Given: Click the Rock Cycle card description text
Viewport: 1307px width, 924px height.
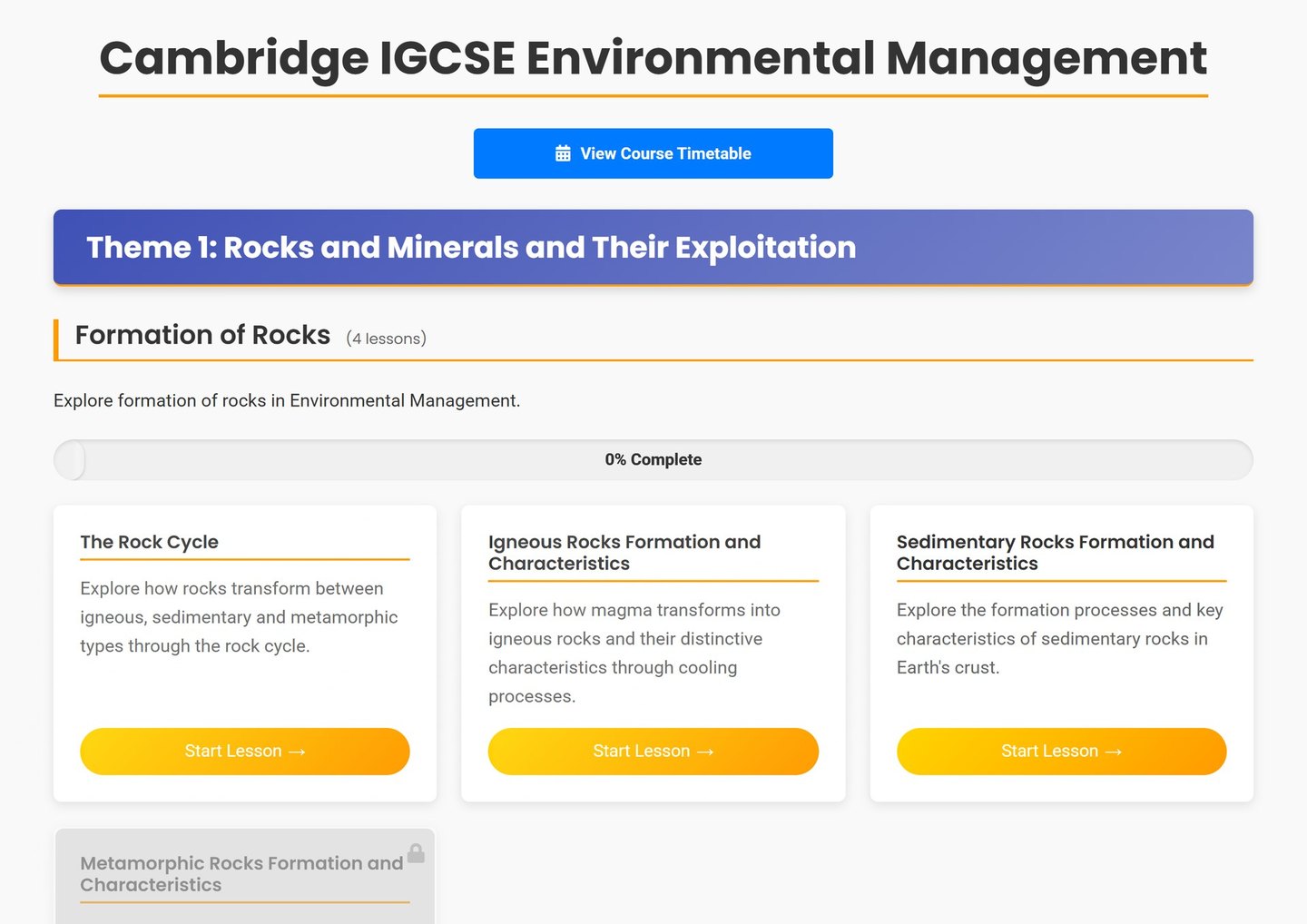Looking at the screenshot, I should [x=239, y=617].
